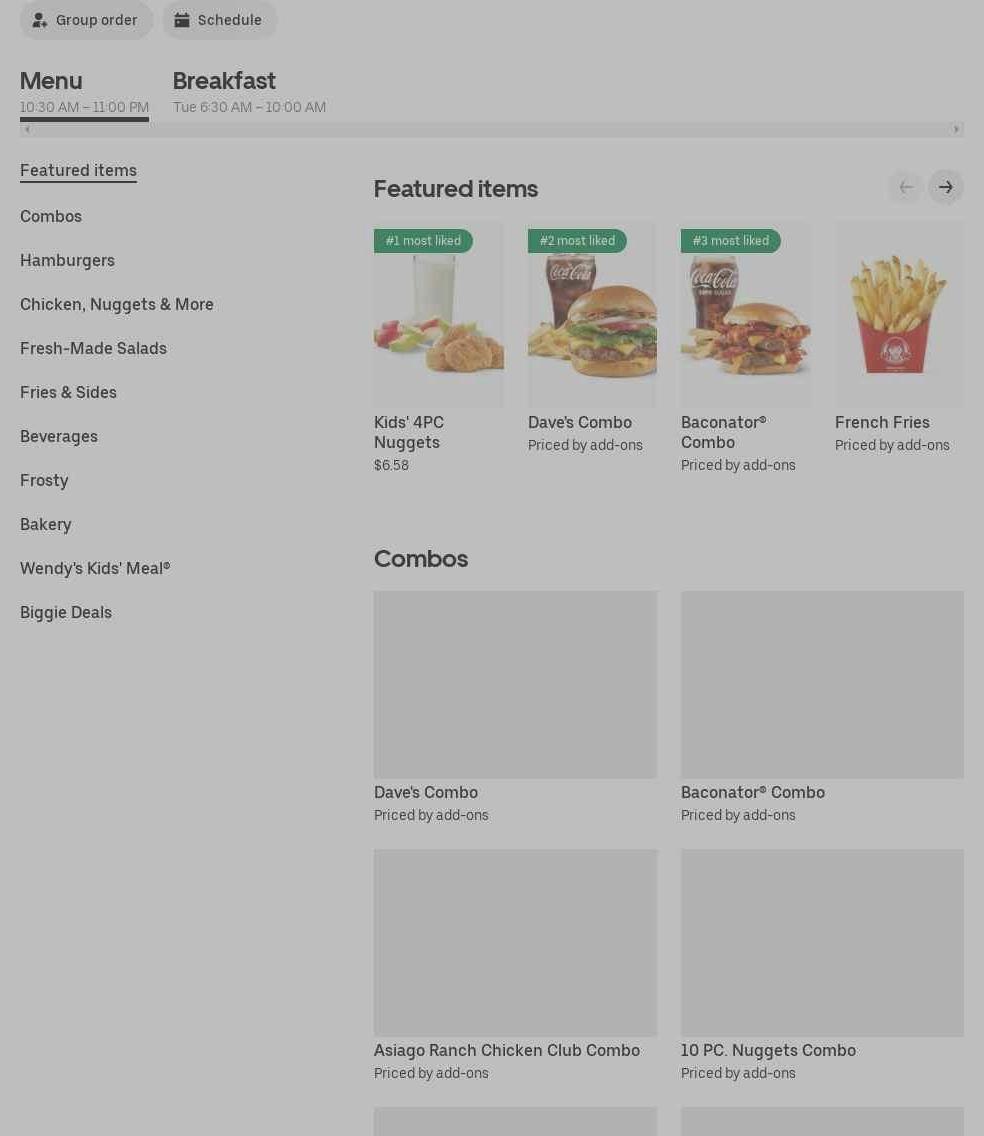The height and width of the screenshot is (1136, 984).
Task: Open Baconator Combo card in Combos section
Action: (822, 707)
